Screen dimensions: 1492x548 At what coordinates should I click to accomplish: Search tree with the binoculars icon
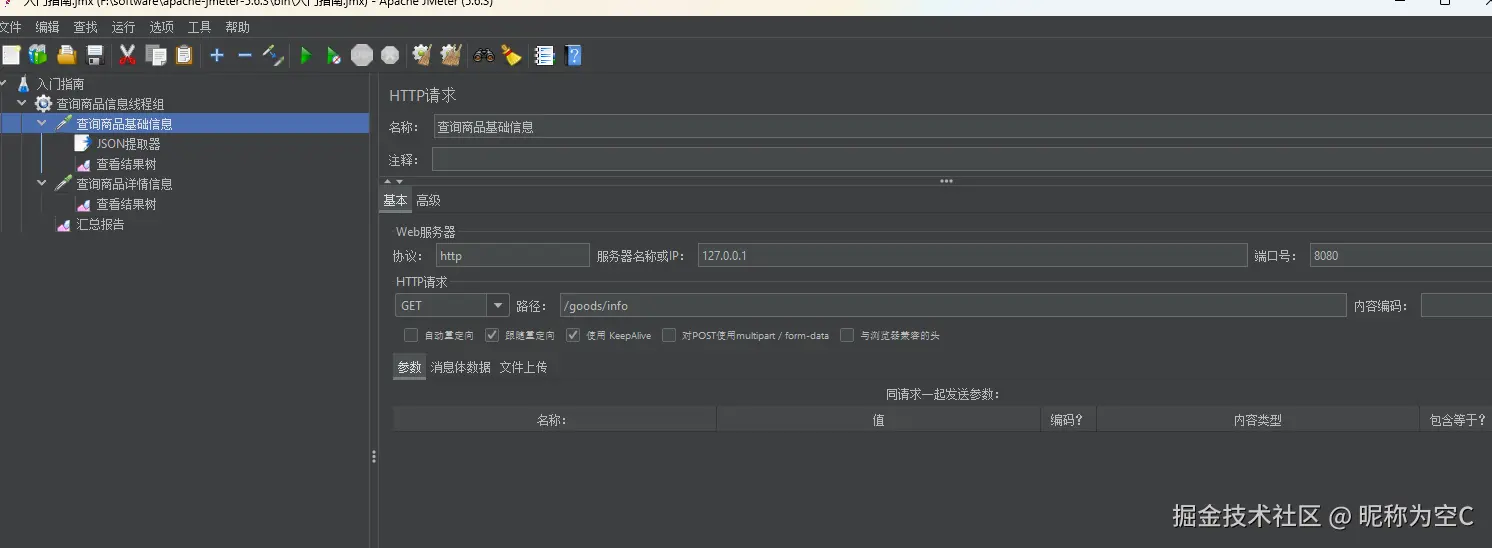pos(484,56)
